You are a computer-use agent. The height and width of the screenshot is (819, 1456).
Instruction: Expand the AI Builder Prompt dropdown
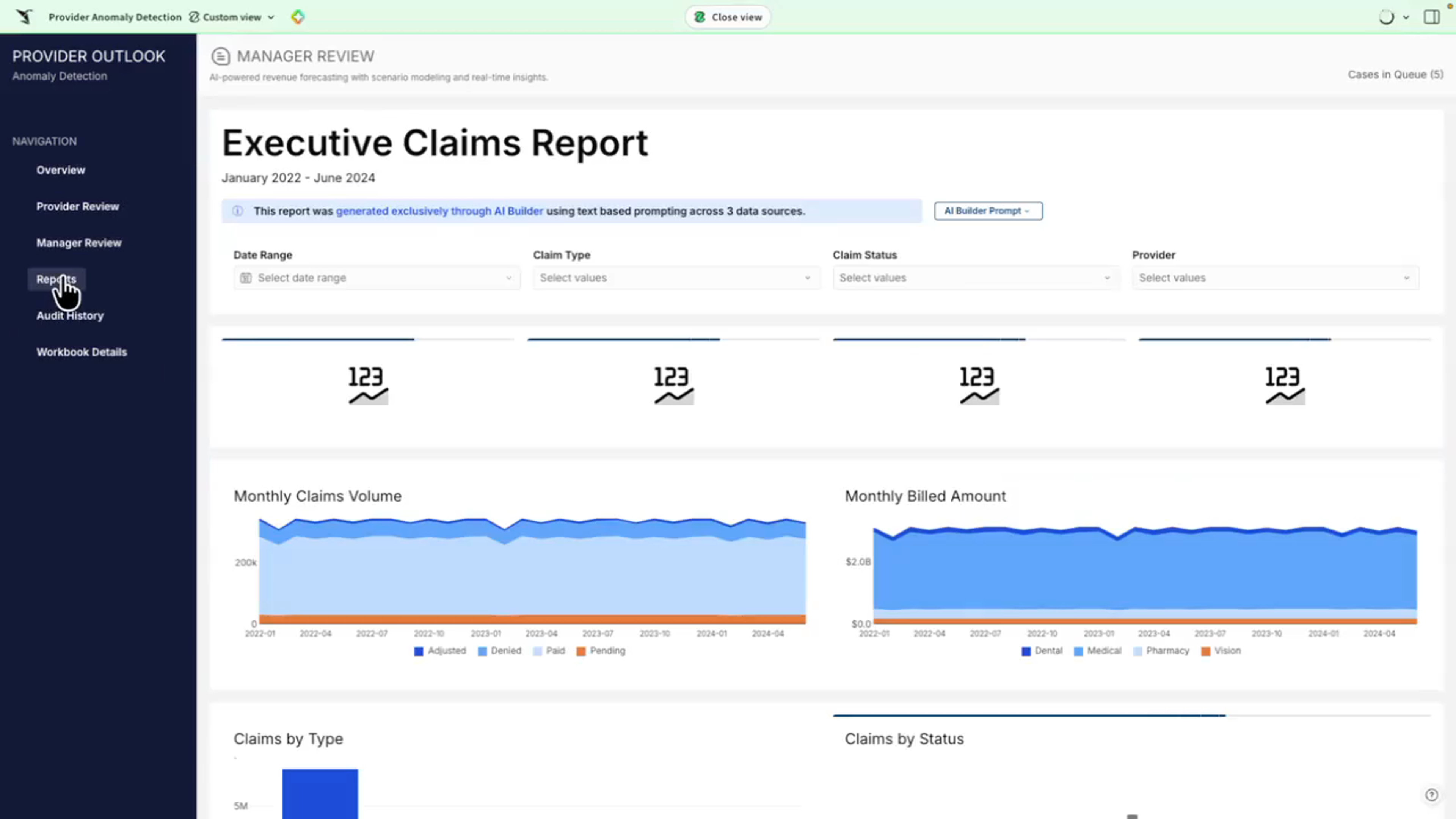coord(988,211)
